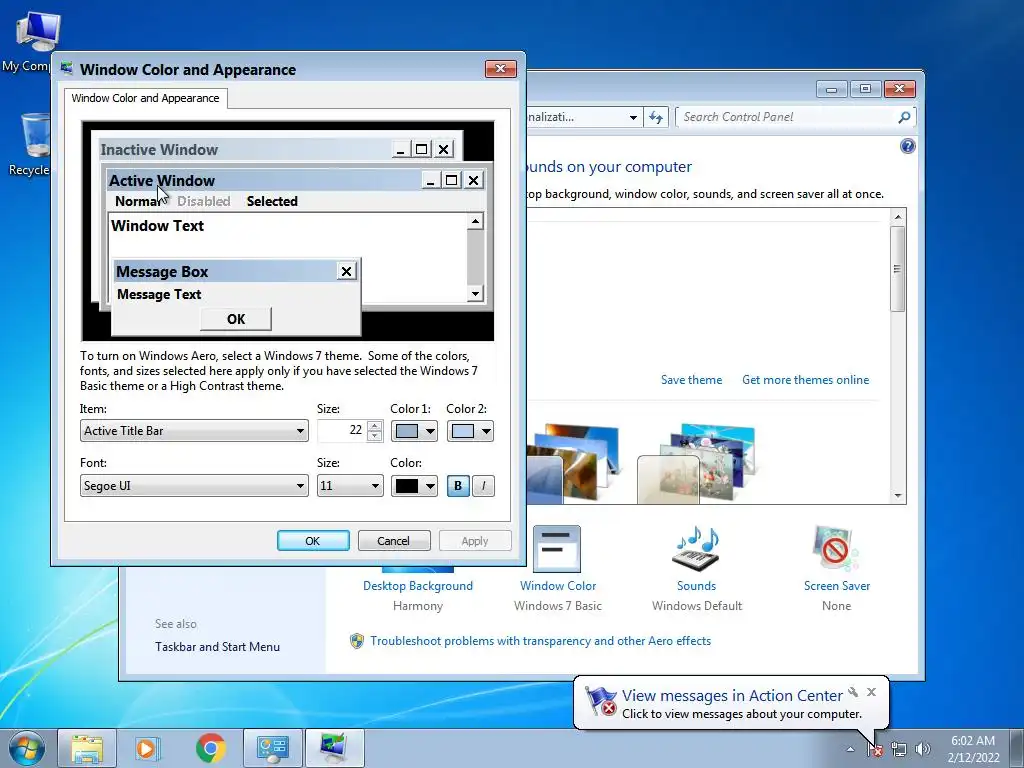Select the Window Color and Appearance tab
The width and height of the screenshot is (1024, 768).
(x=145, y=98)
